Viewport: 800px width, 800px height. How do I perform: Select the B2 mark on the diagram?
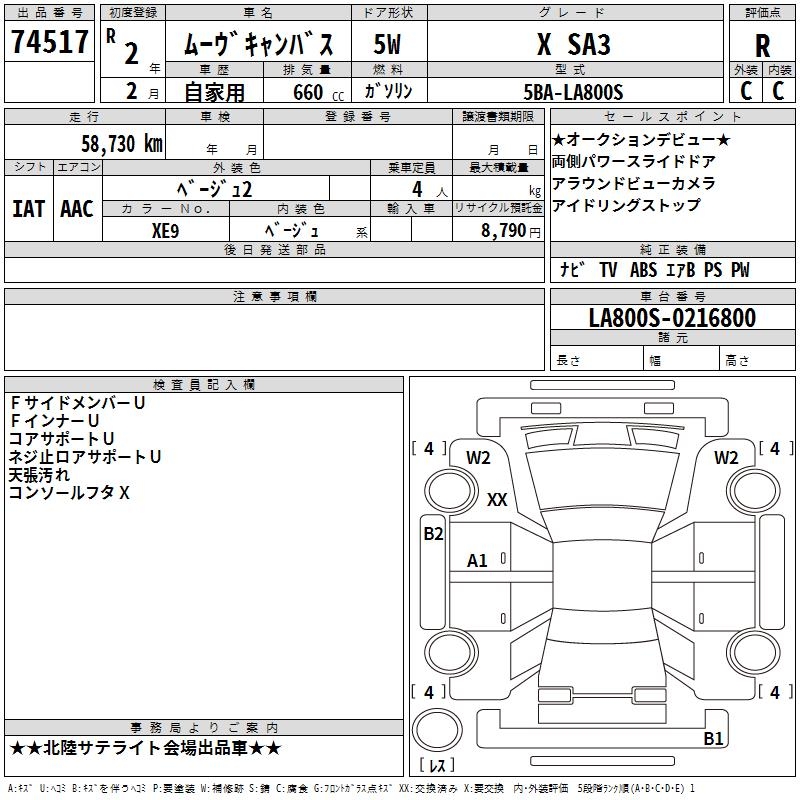(432, 534)
